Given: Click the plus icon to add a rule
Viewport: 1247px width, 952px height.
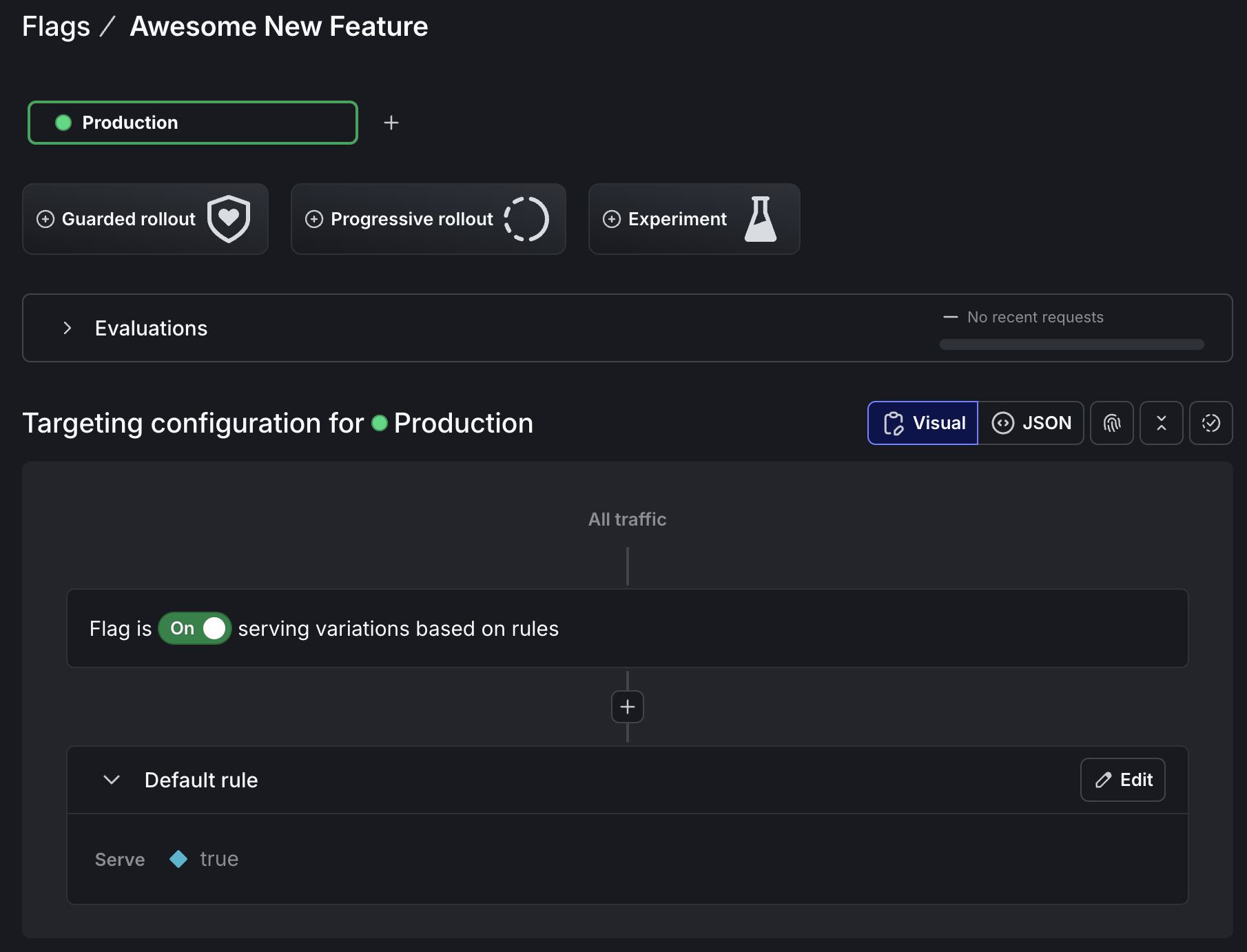Looking at the screenshot, I should click(x=627, y=706).
